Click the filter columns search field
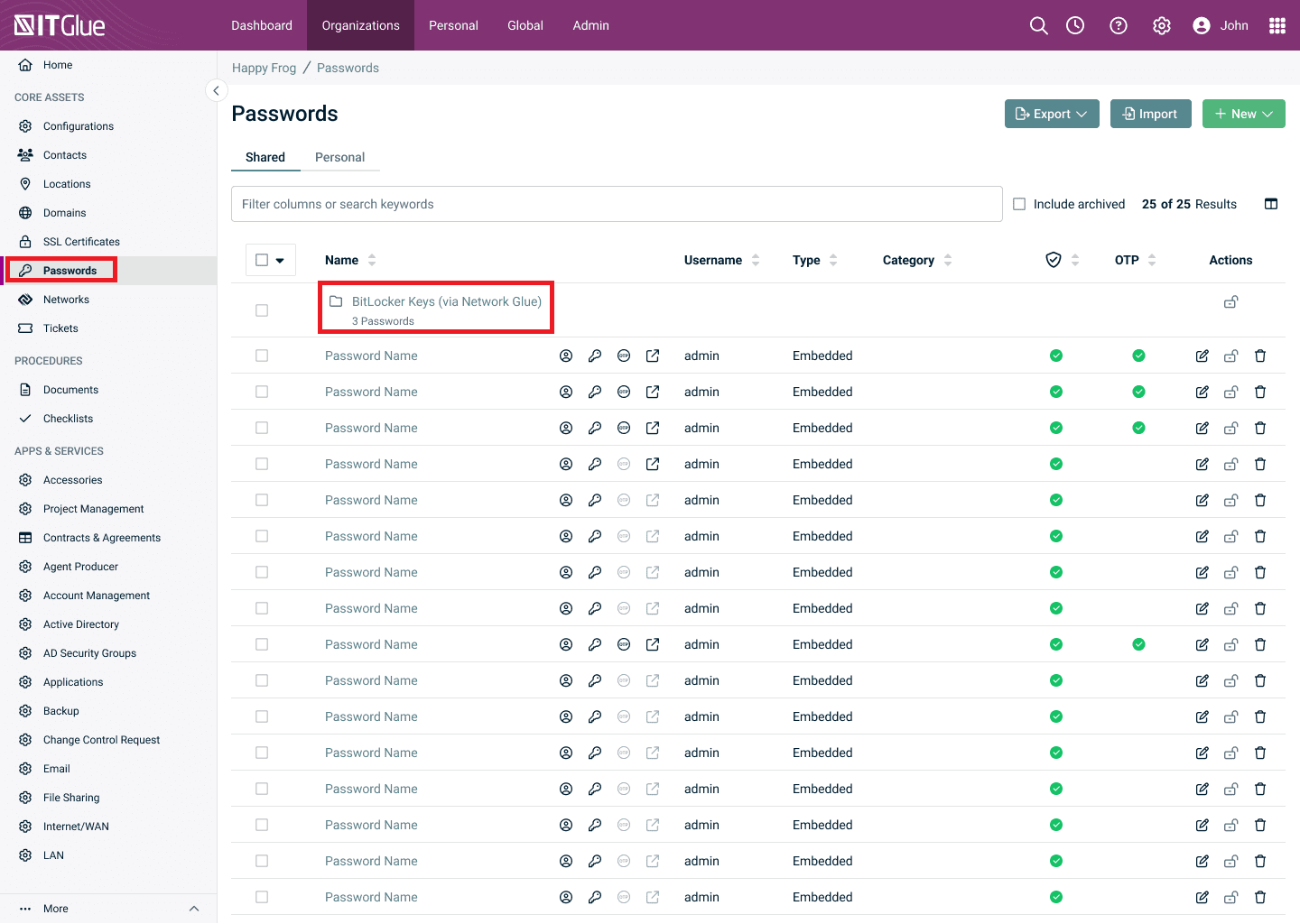 click(617, 204)
